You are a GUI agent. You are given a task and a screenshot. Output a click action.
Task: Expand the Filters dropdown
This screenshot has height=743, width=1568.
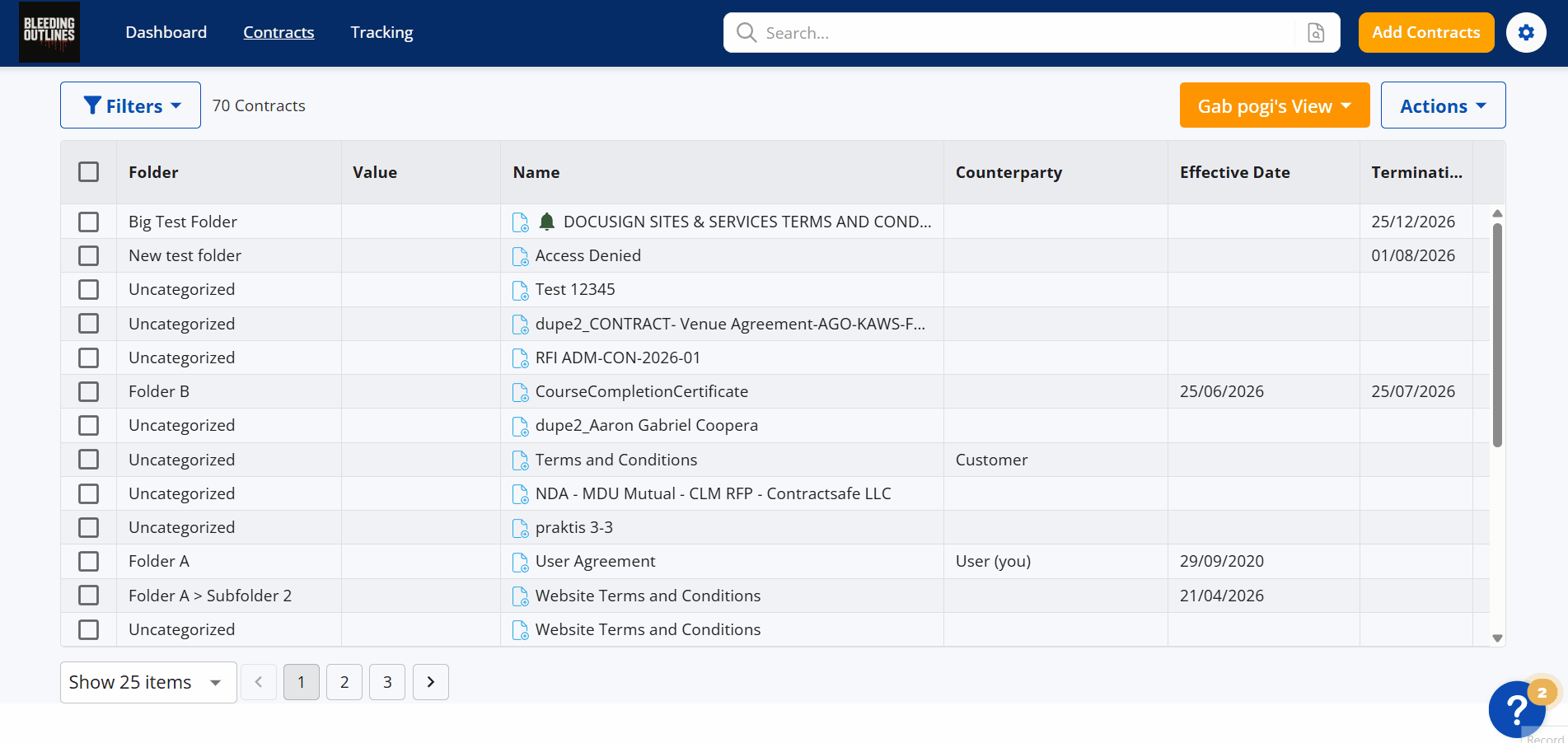[130, 105]
